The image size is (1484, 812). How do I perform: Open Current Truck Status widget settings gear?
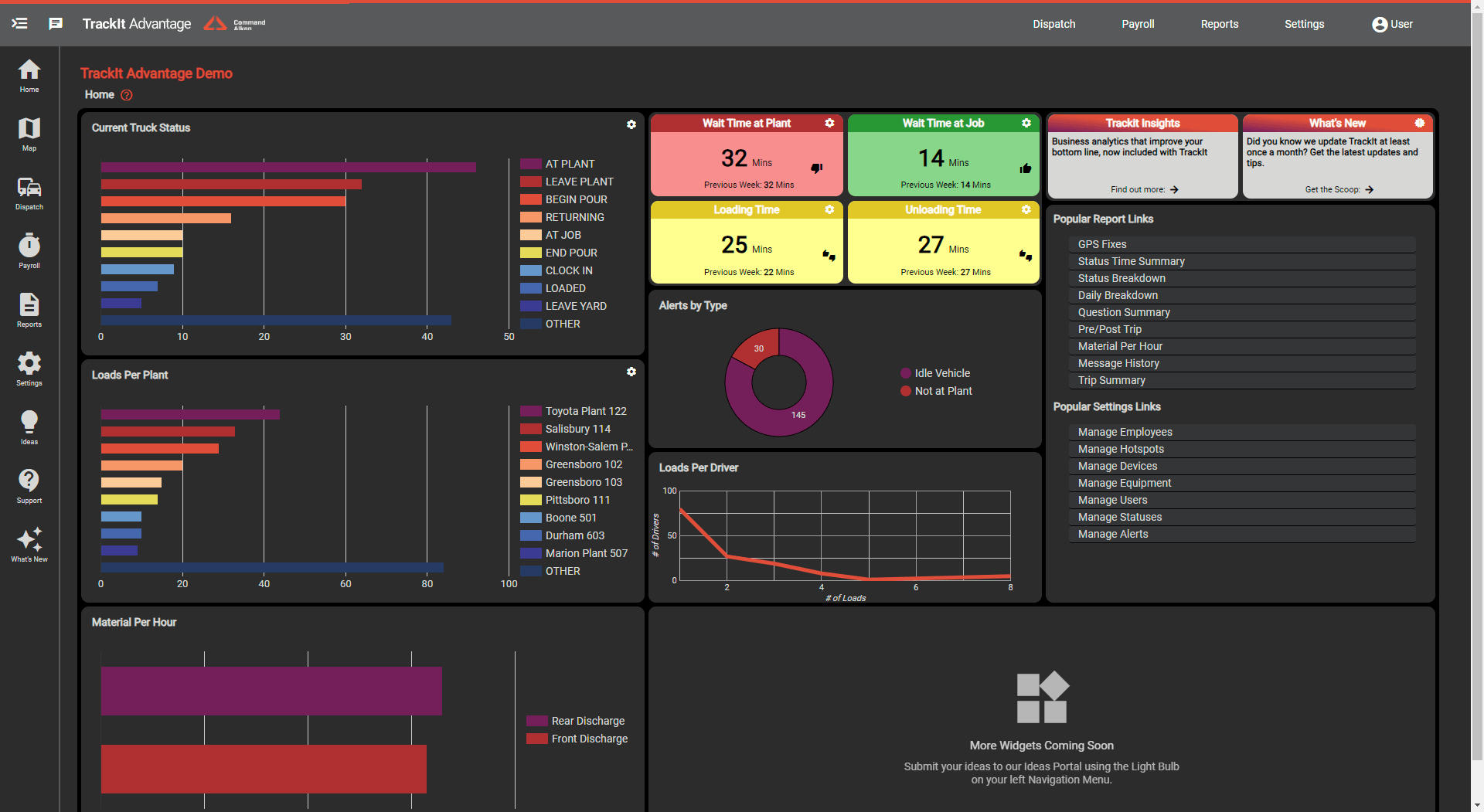631,124
